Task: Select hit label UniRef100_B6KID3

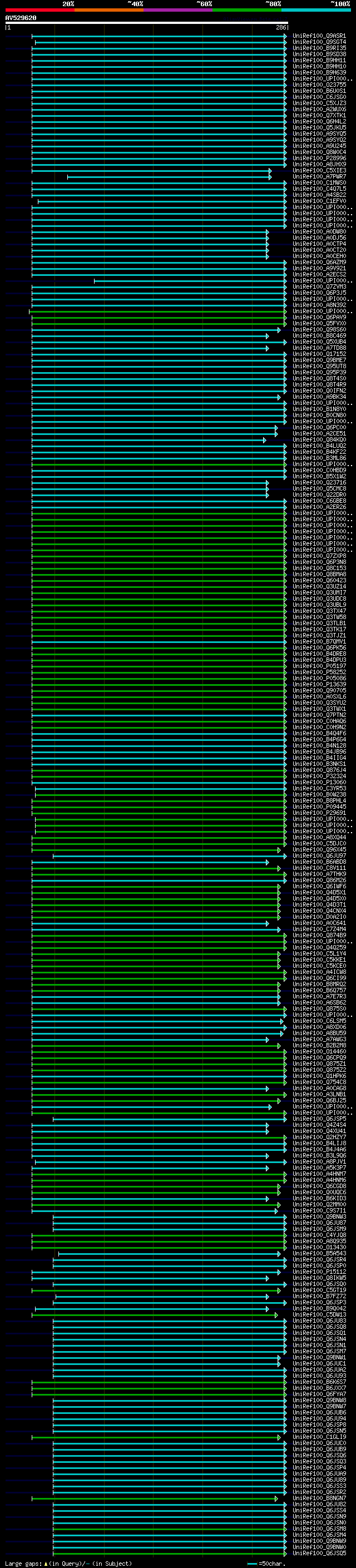Action: pos(319,1199)
